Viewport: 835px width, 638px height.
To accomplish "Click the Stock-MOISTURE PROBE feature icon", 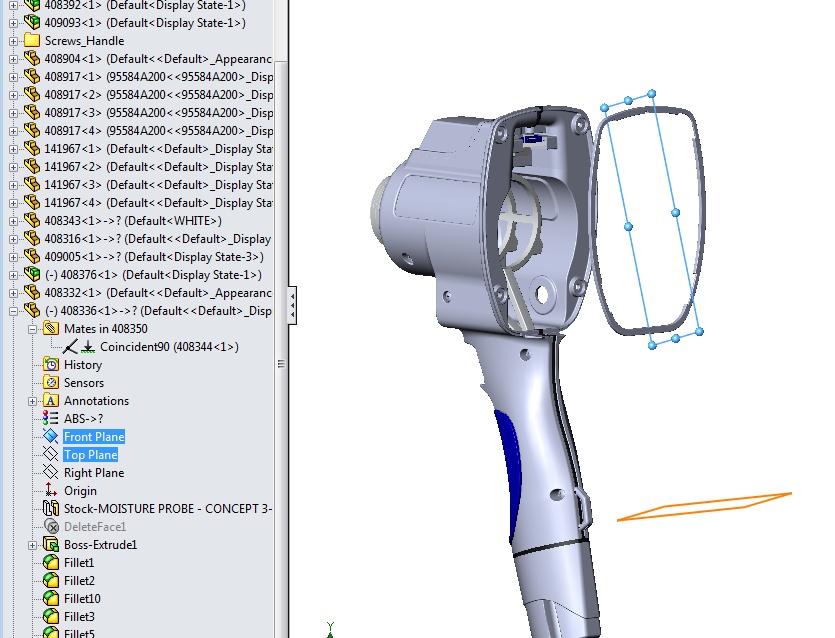I will (x=51, y=509).
